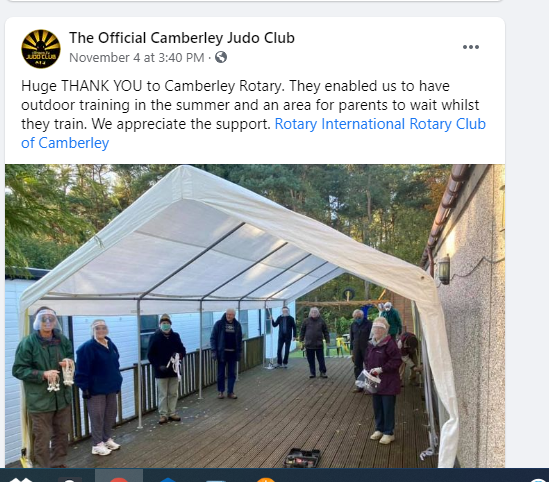Click the woman in maroon jacket in photo
Viewport: 549px width, 482px height.
(383, 380)
